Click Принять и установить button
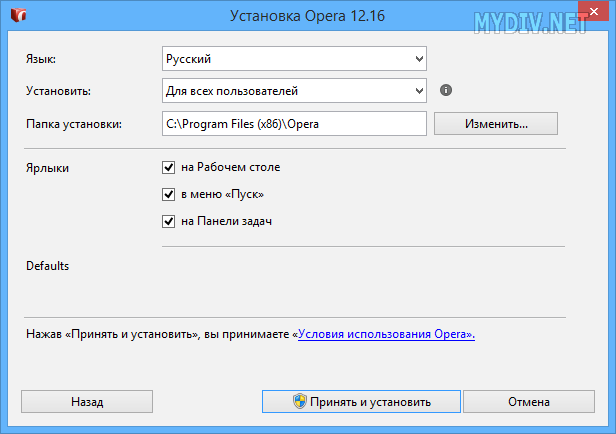The width and height of the screenshot is (616, 434). tap(361, 401)
